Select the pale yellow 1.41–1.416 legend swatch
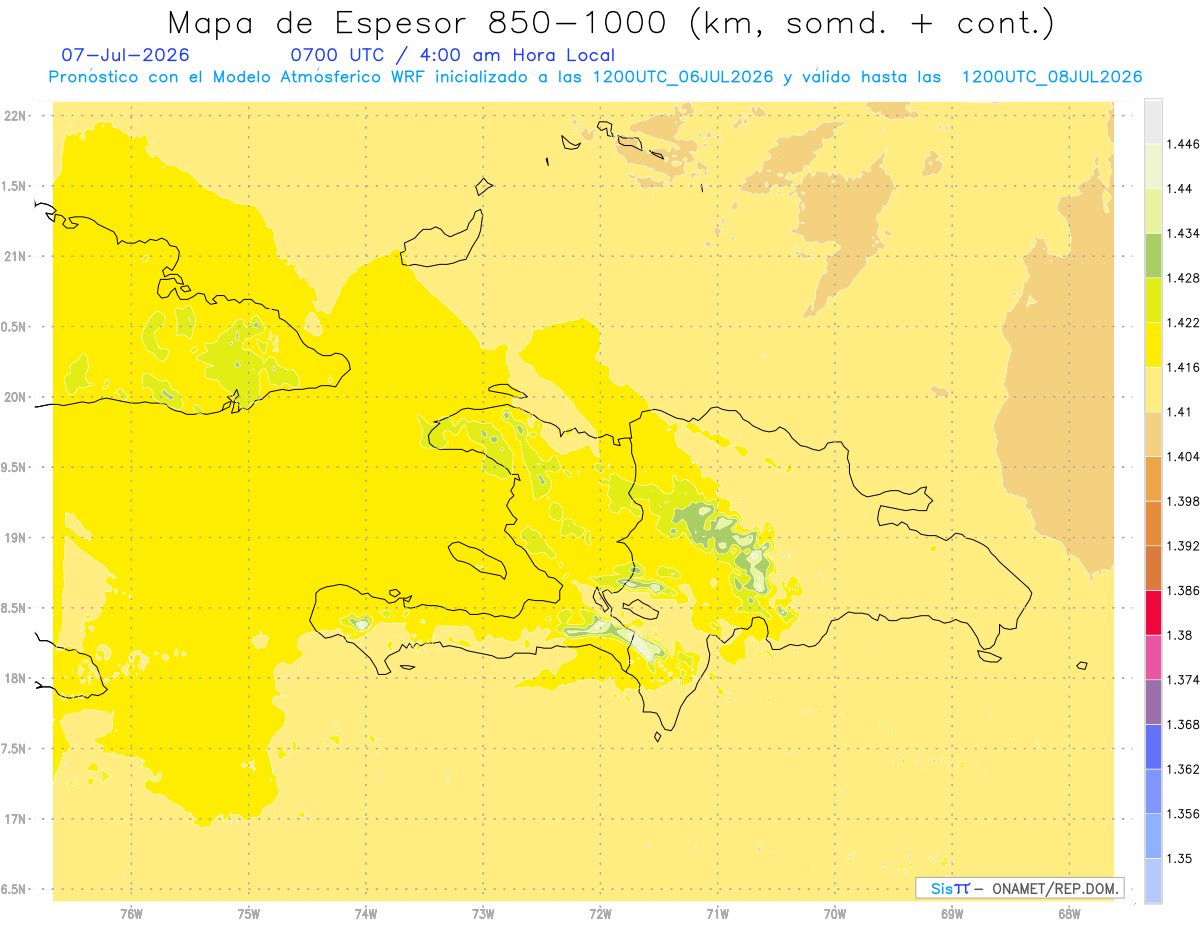 click(1153, 389)
